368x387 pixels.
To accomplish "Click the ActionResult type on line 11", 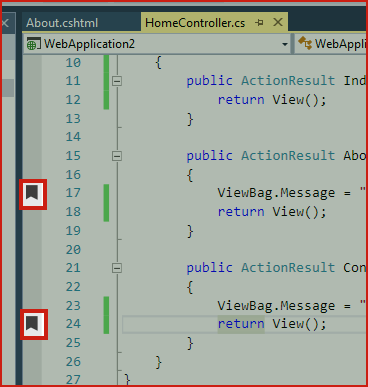I will (288, 81).
